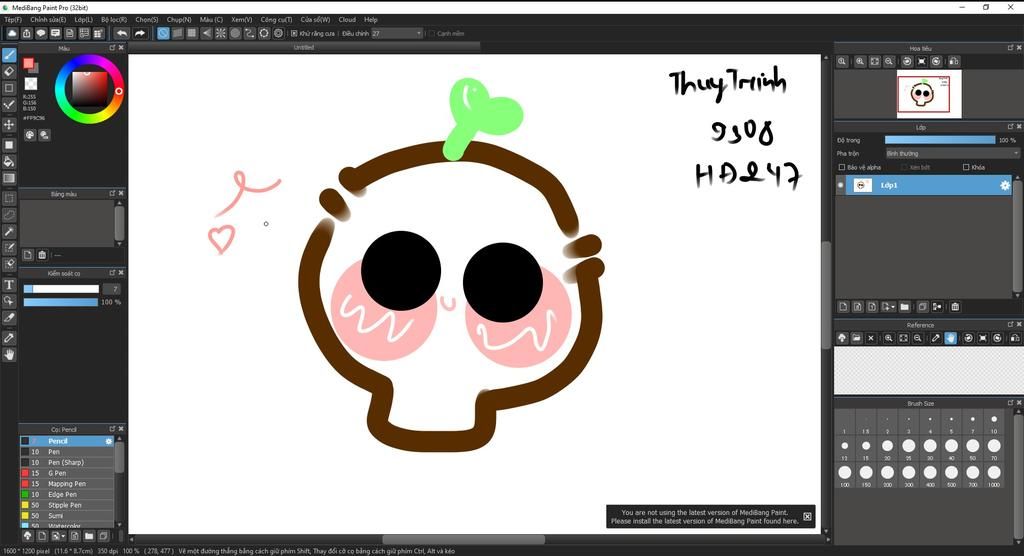This screenshot has height=556, width=1024.
Task: Zoom out on the navigator preview
Action: pos(889,61)
